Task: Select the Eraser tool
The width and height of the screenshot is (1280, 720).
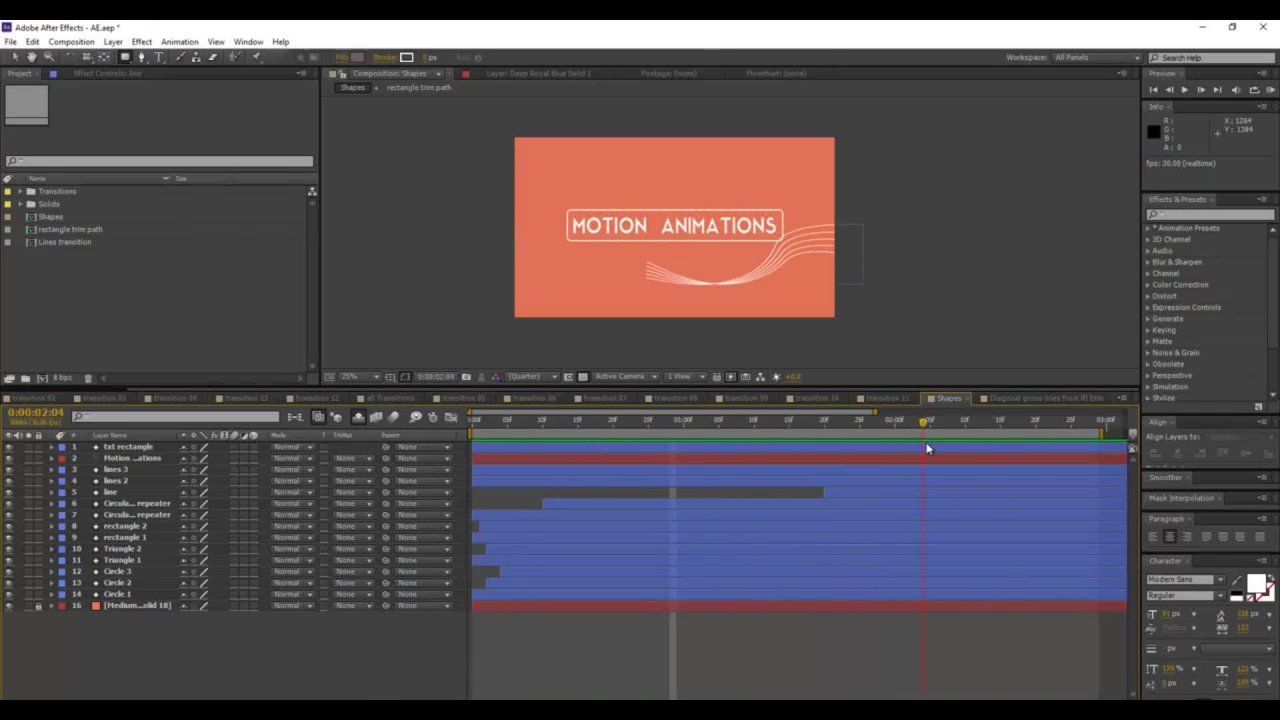Action: [212, 57]
